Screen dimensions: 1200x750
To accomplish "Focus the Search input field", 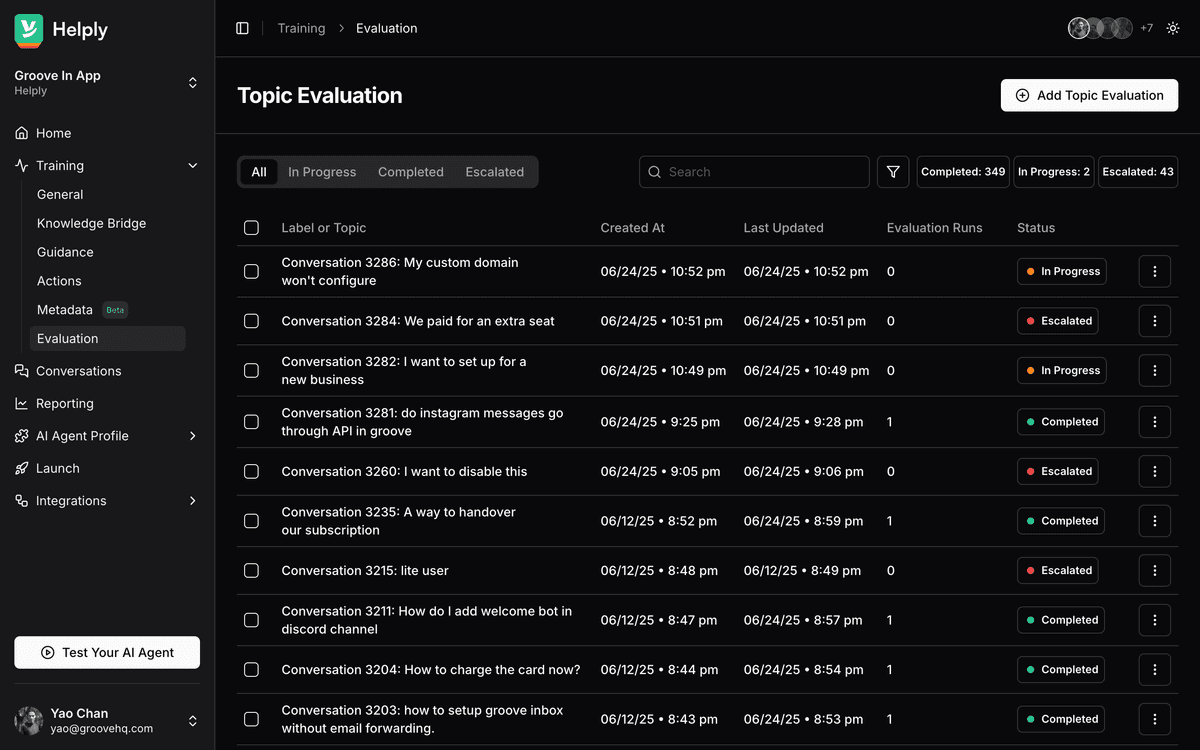I will (x=754, y=172).
